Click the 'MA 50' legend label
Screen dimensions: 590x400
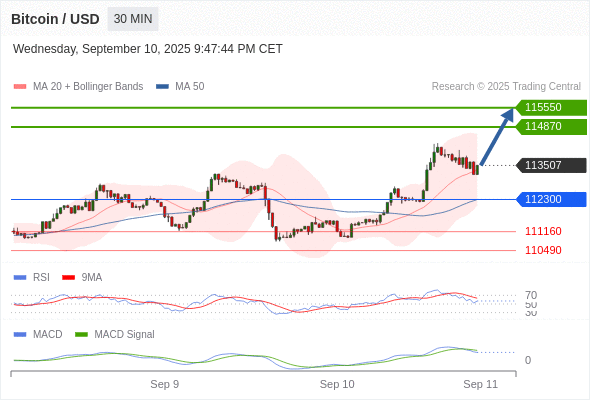(x=190, y=87)
